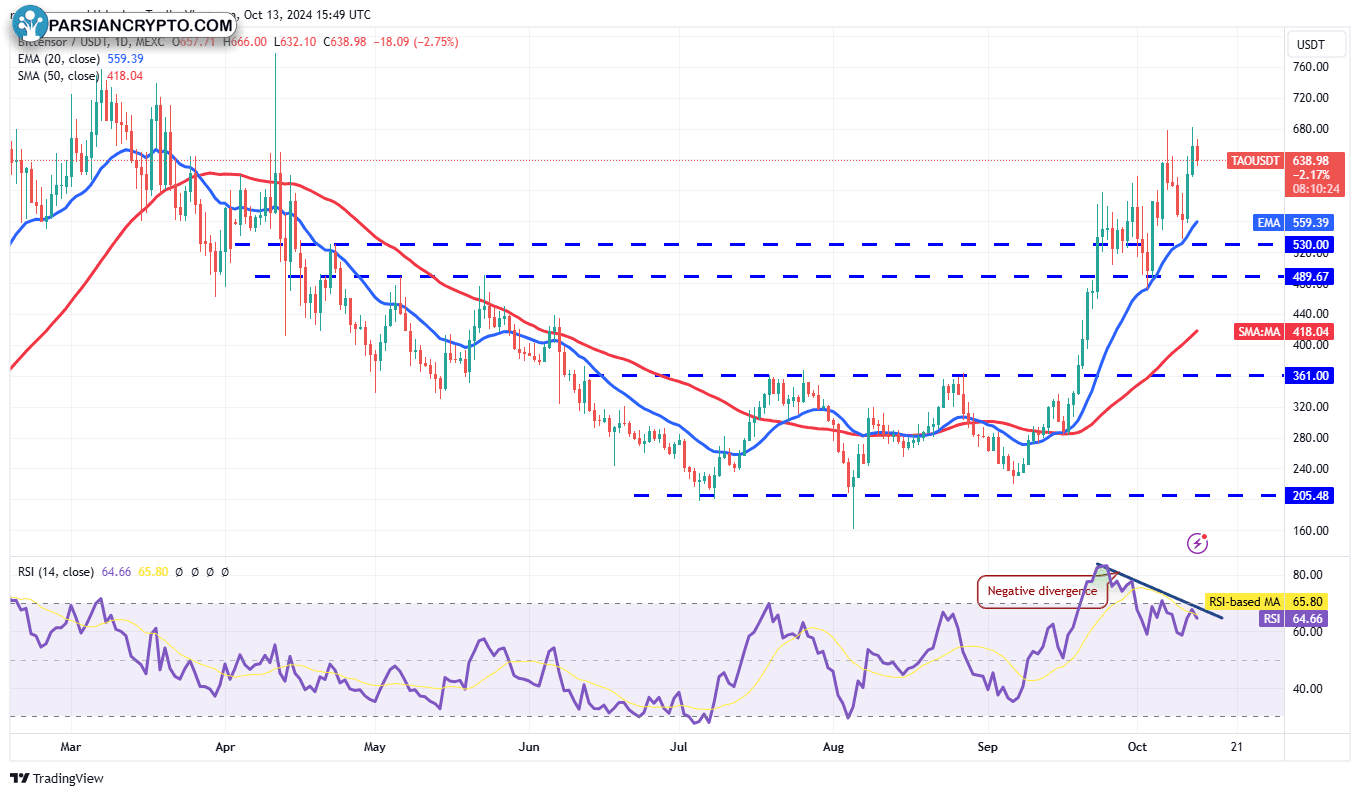Click the TAOUSDT symbol tag on price axis
Image resolution: width=1360 pixels, height=796 pixels.
tap(1255, 161)
